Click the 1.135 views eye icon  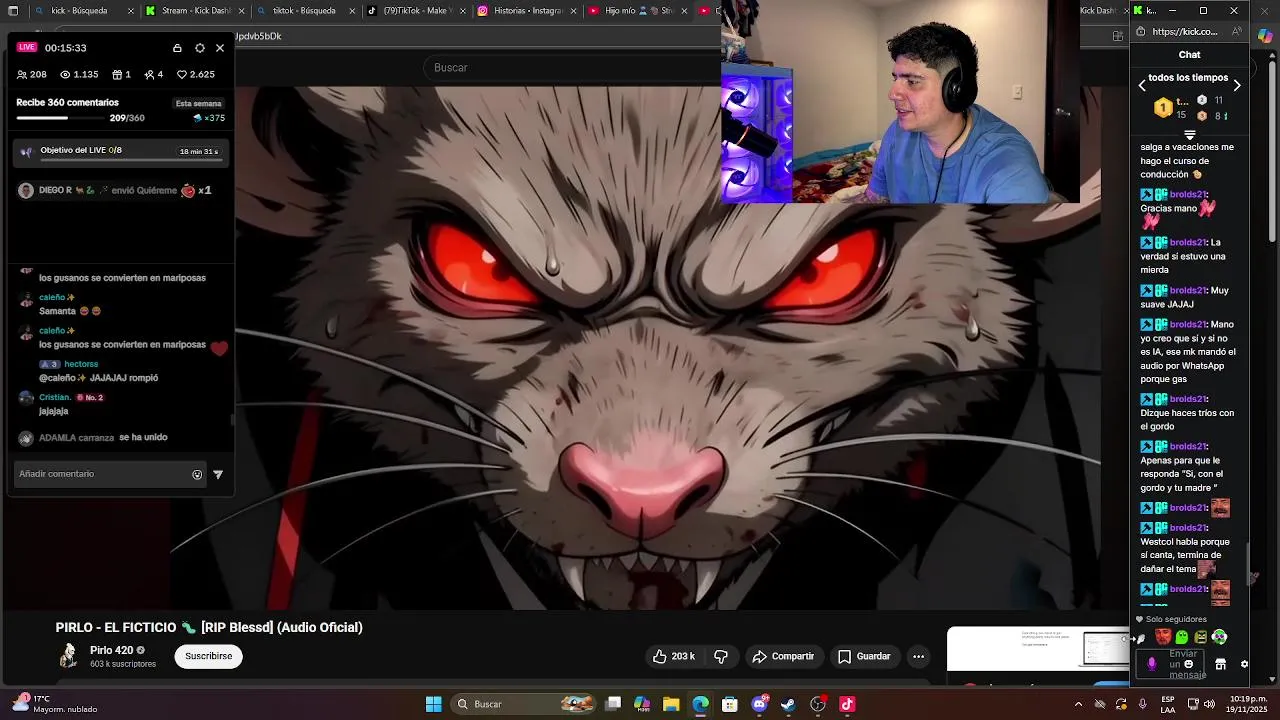65,75
